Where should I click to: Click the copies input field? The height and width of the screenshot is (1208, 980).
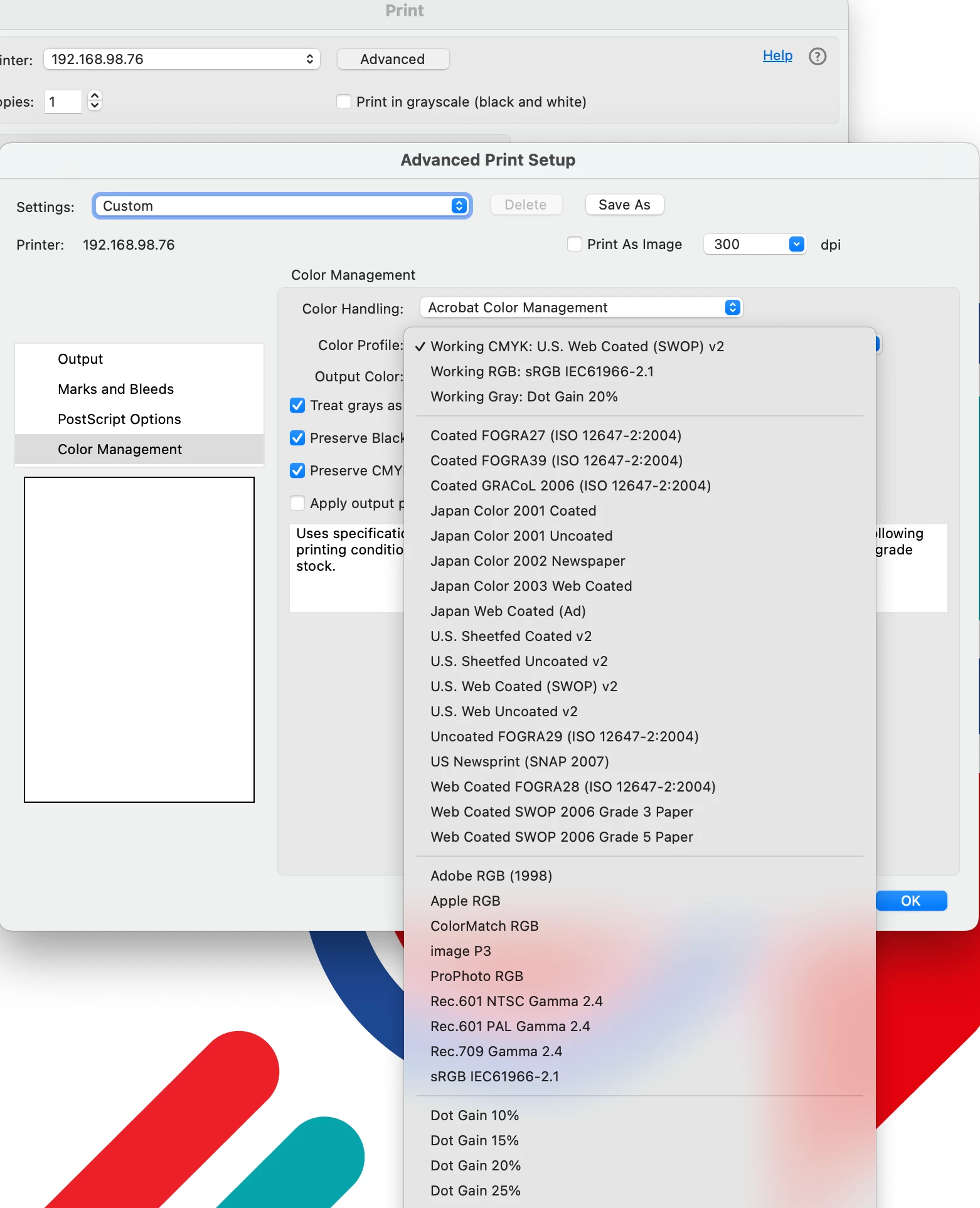coord(63,102)
